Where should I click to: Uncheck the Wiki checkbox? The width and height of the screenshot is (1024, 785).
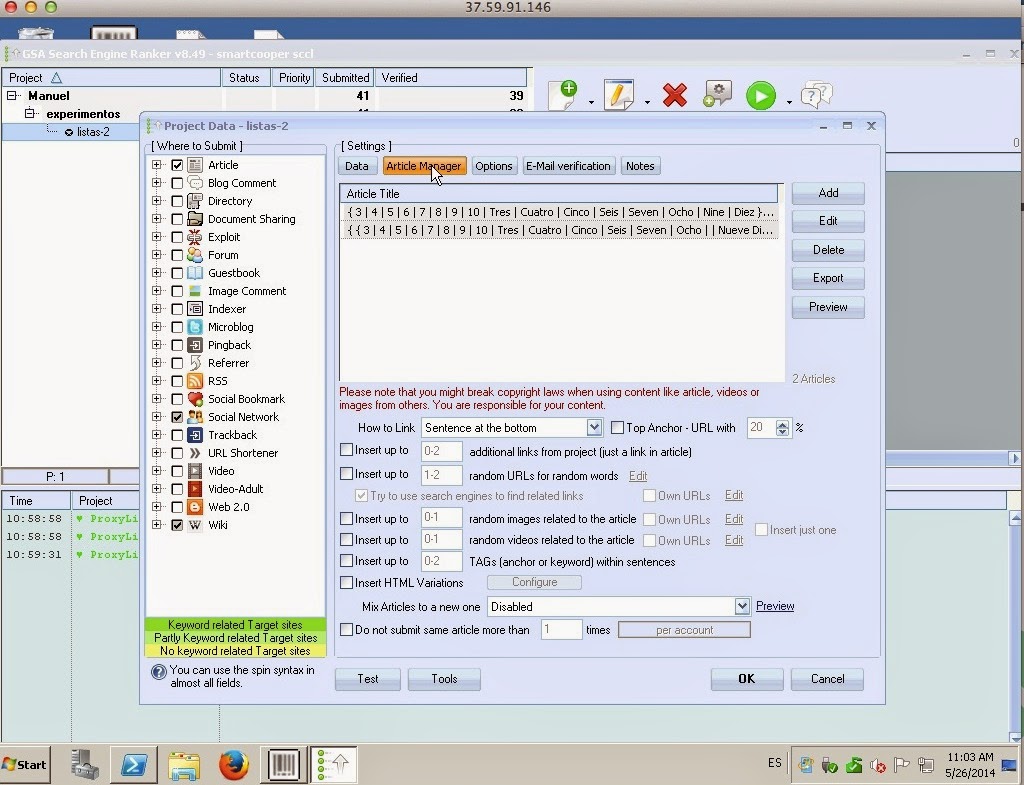pos(177,524)
